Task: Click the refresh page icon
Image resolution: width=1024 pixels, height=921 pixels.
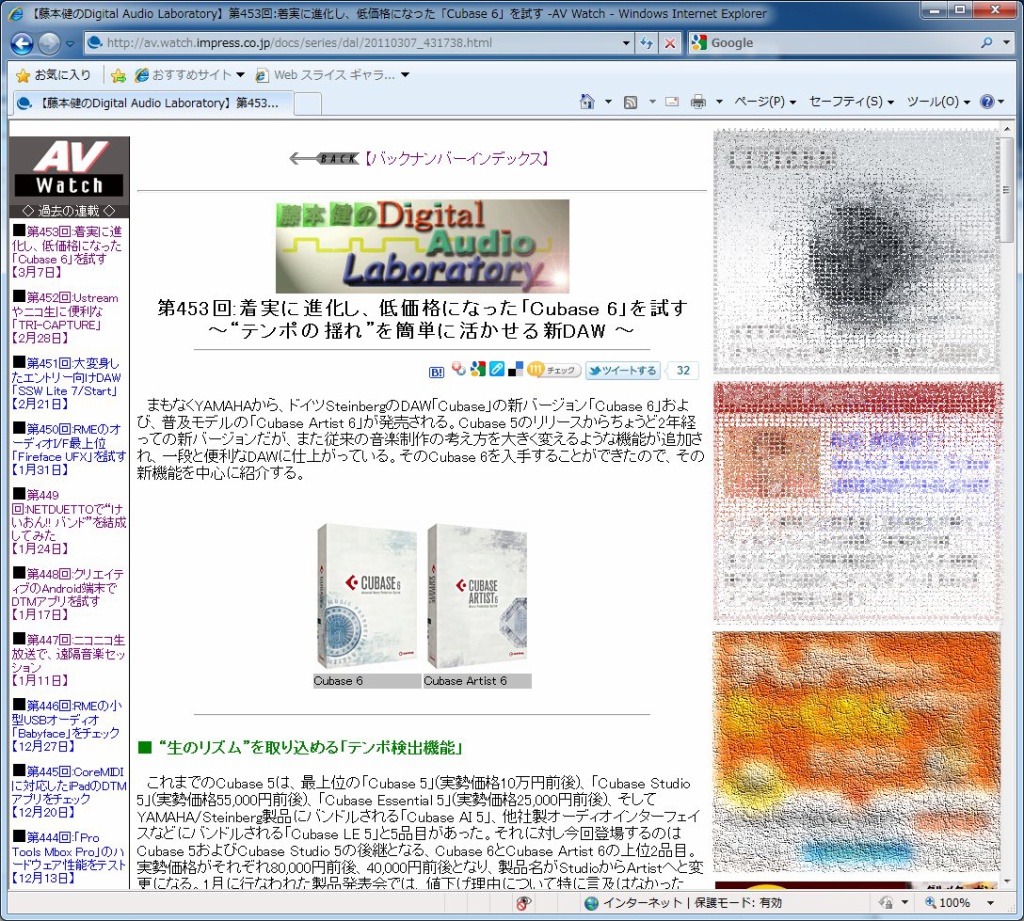Action: point(646,43)
